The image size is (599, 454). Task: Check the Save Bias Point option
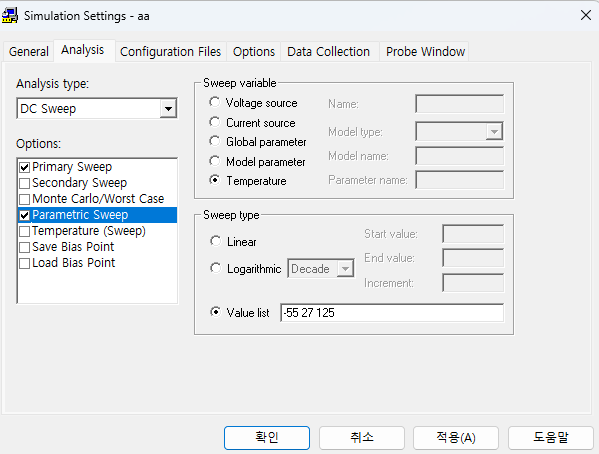click(x=24, y=248)
